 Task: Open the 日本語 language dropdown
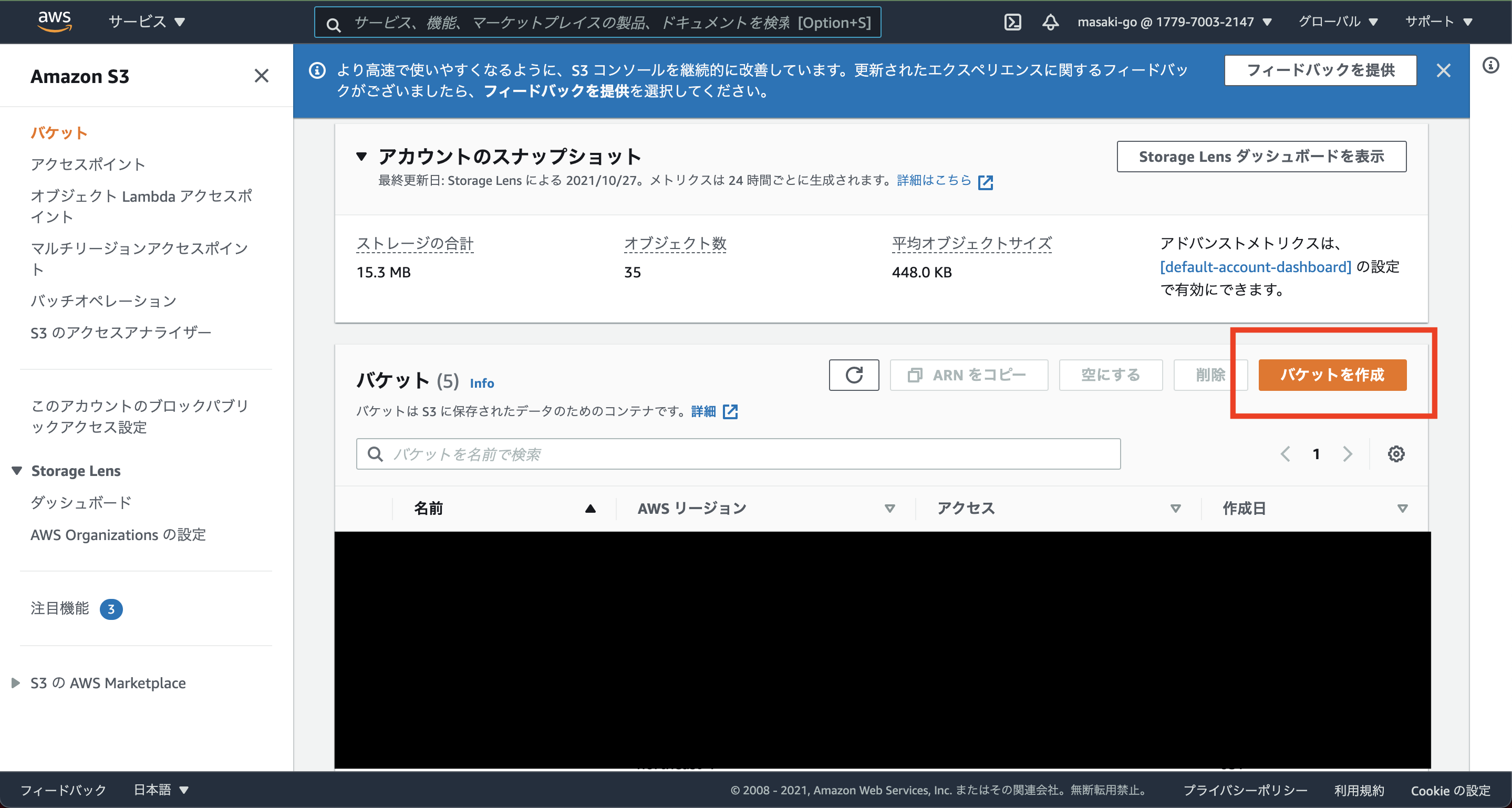click(160, 790)
